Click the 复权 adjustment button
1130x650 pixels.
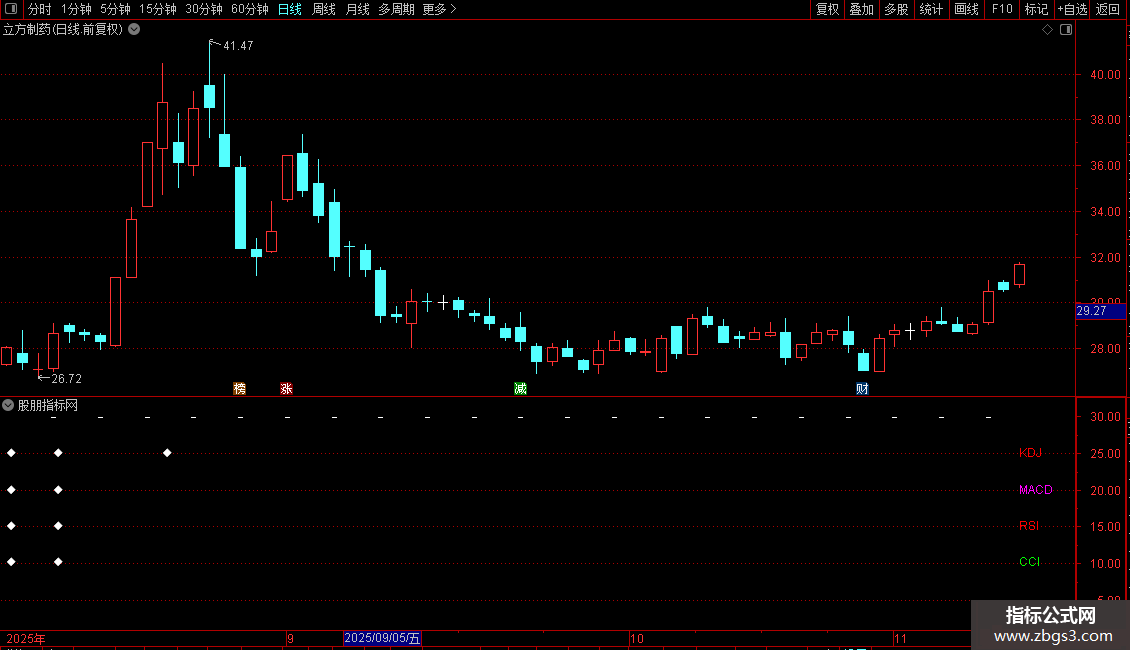[827, 9]
